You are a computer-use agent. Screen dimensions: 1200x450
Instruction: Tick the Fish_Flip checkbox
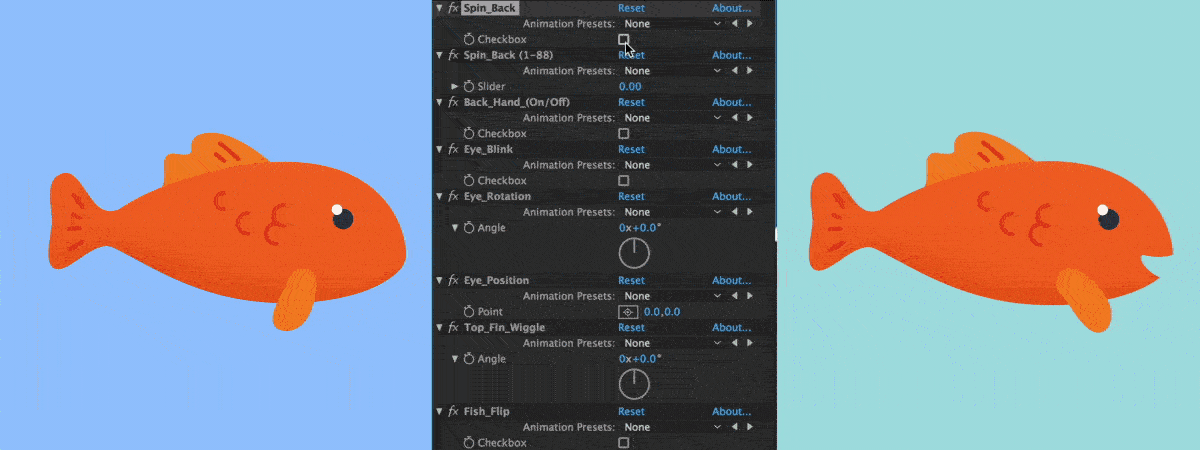point(624,442)
